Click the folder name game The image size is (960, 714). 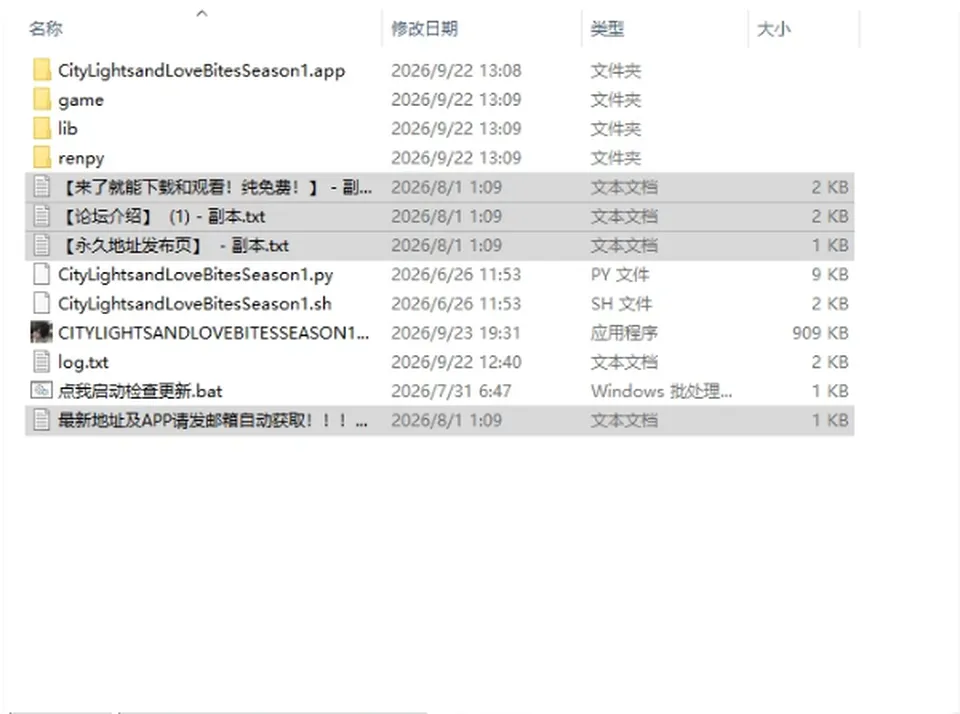click(x=81, y=100)
